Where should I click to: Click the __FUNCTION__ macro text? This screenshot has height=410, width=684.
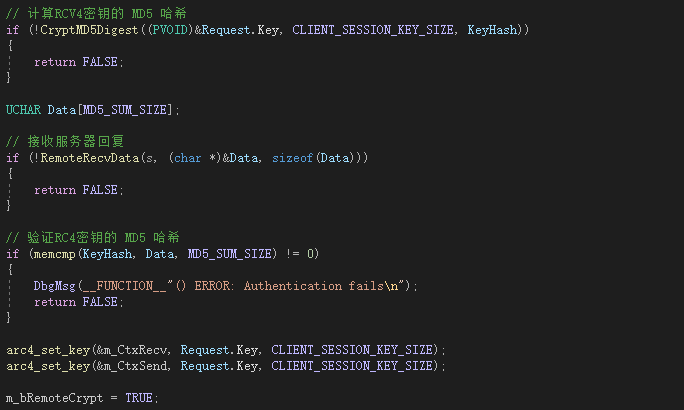click(125, 286)
